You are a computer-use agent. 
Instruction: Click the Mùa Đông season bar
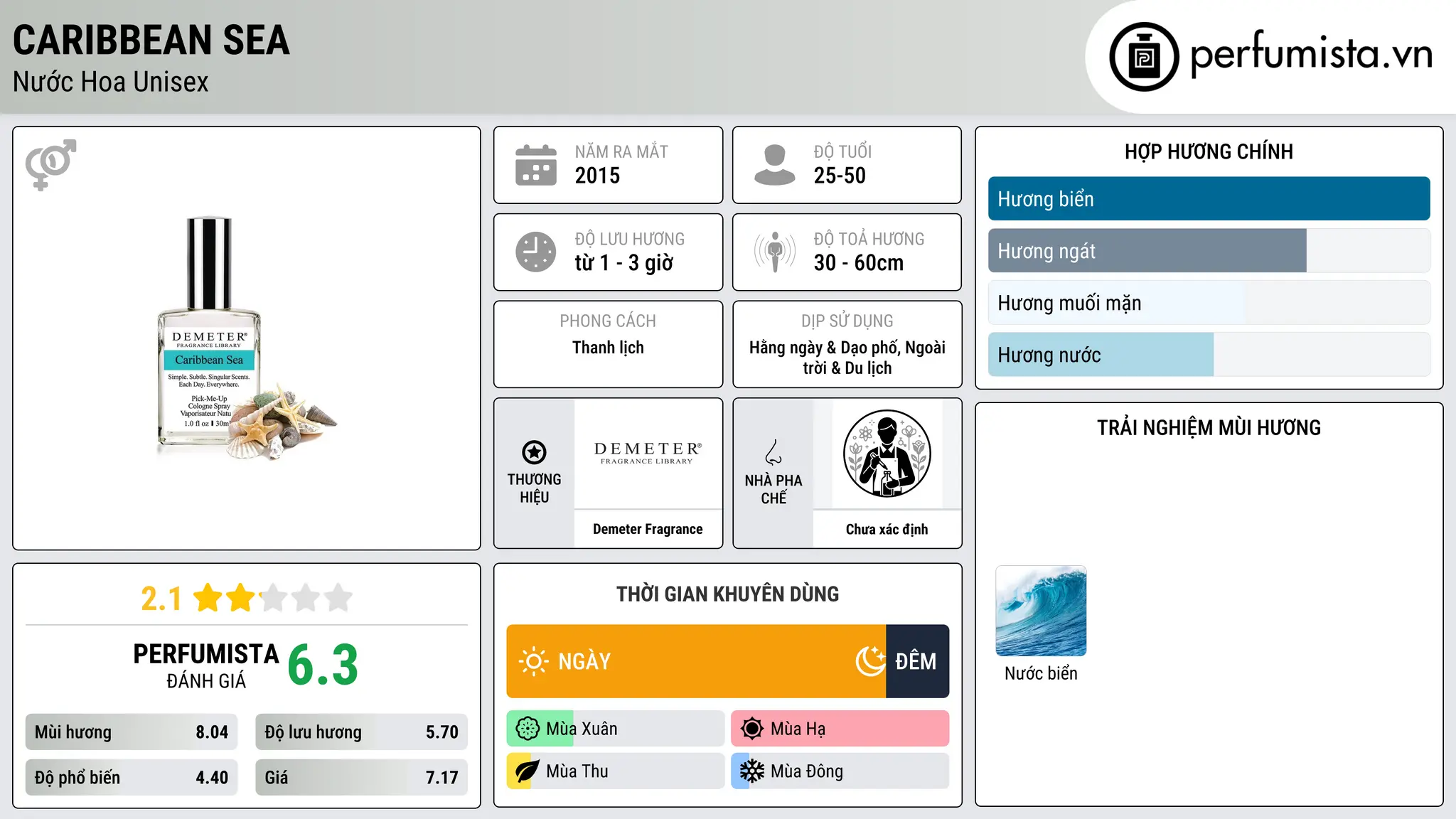coord(840,771)
